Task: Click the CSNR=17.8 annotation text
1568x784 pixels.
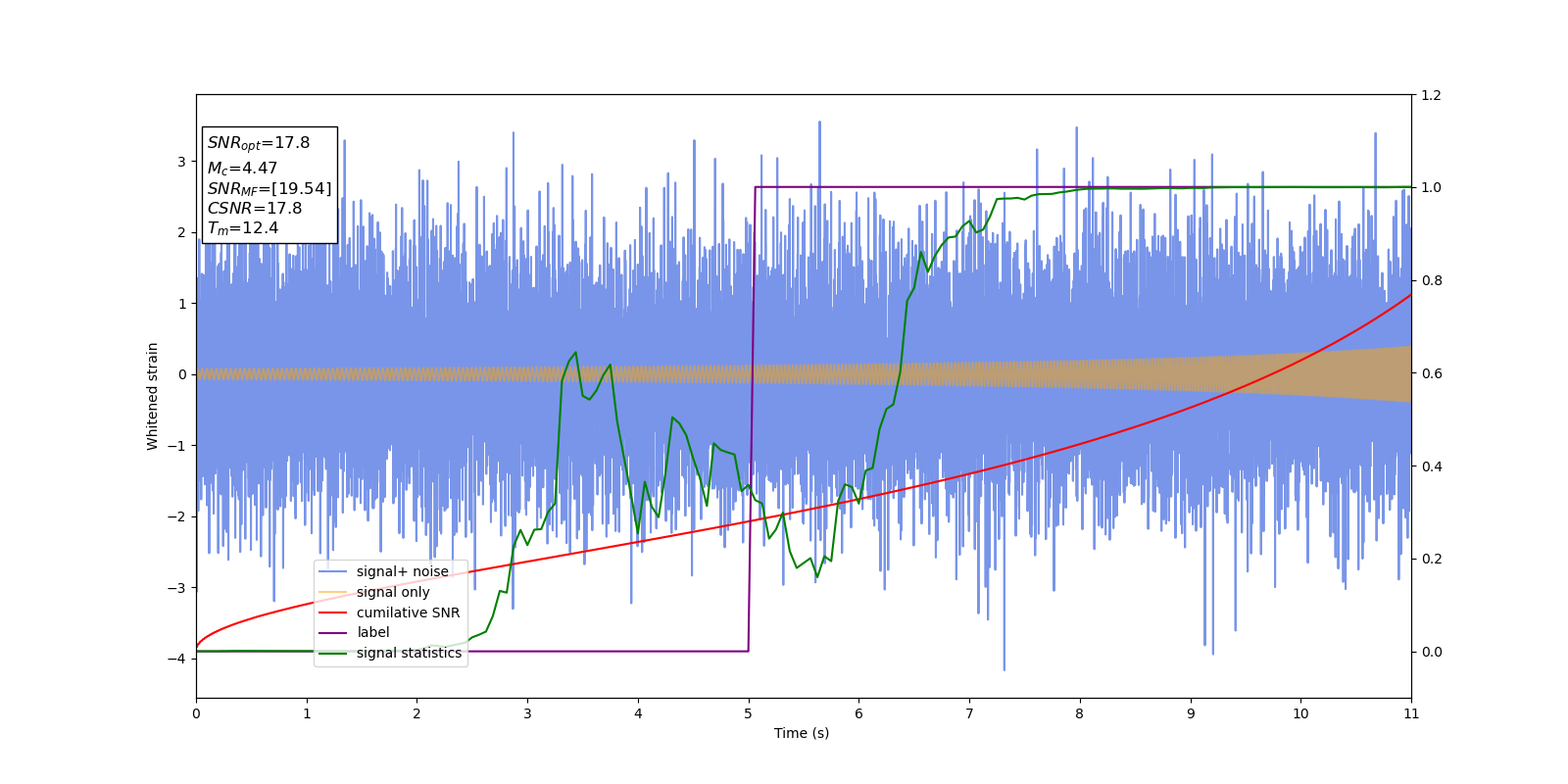Action: click(x=255, y=208)
